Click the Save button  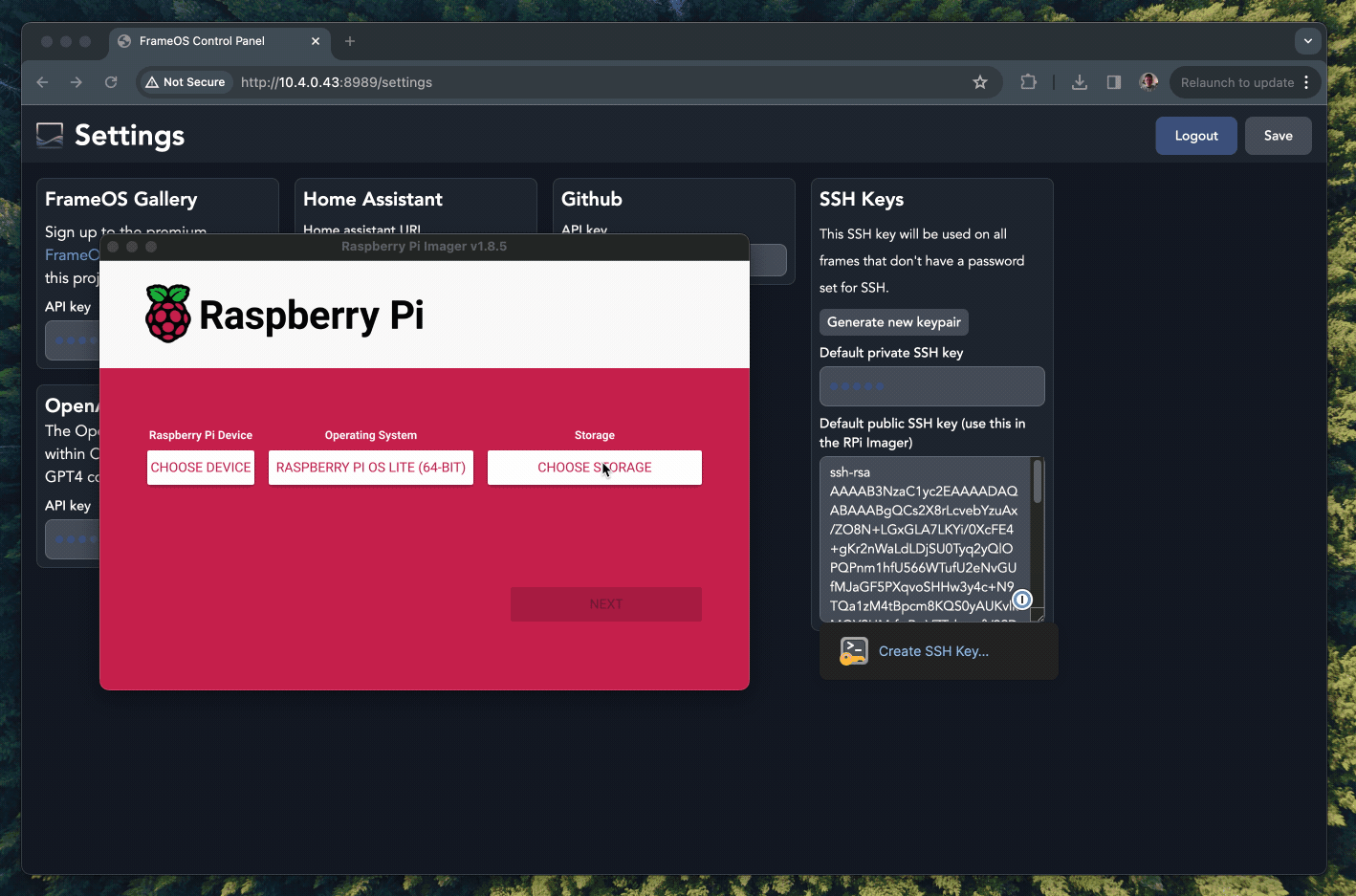coord(1278,136)
